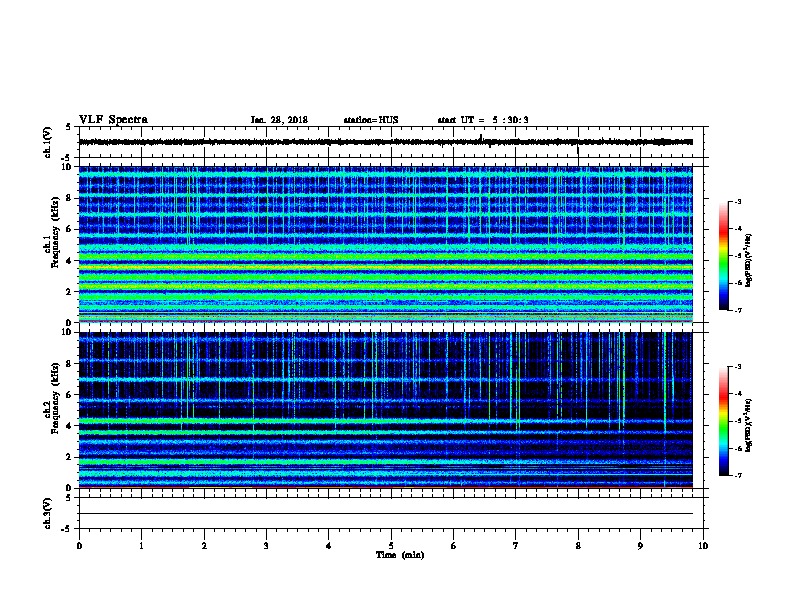
Task: Click the ch.2 spectrogram color scale bar
Action: [x=724, y=421]
